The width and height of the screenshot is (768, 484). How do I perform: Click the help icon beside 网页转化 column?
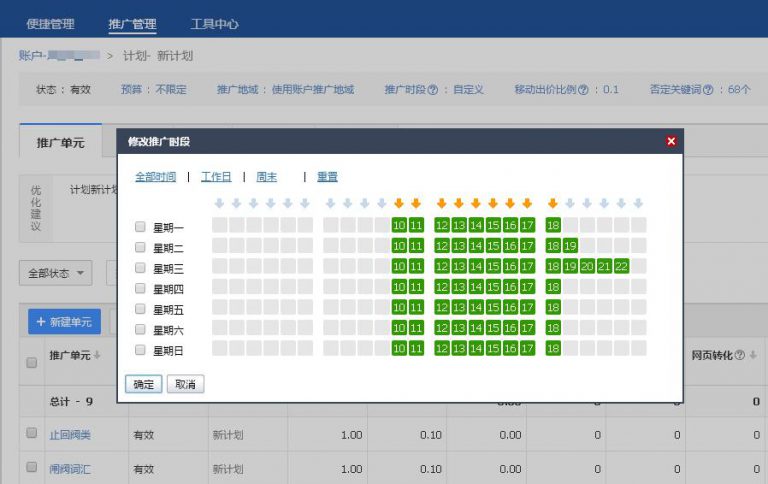(x=740, y=355)
